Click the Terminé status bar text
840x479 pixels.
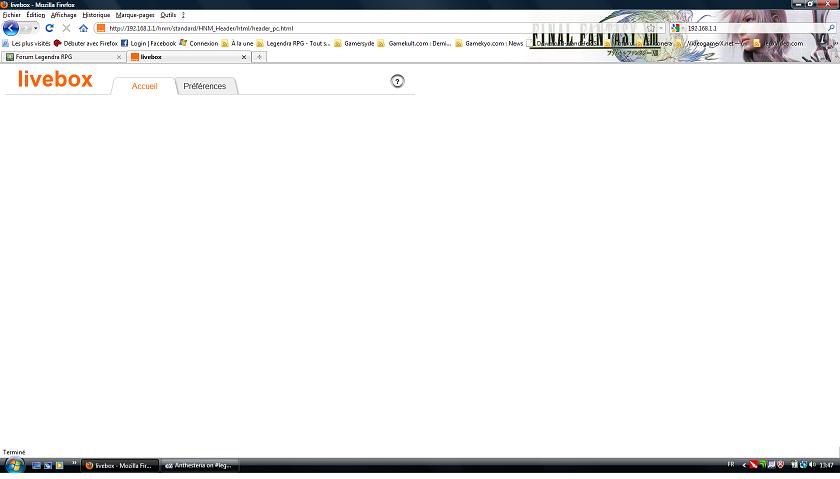14,452
